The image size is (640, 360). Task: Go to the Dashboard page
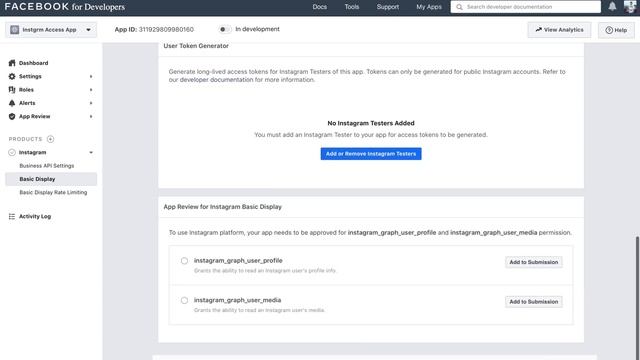tap(33, 63)
